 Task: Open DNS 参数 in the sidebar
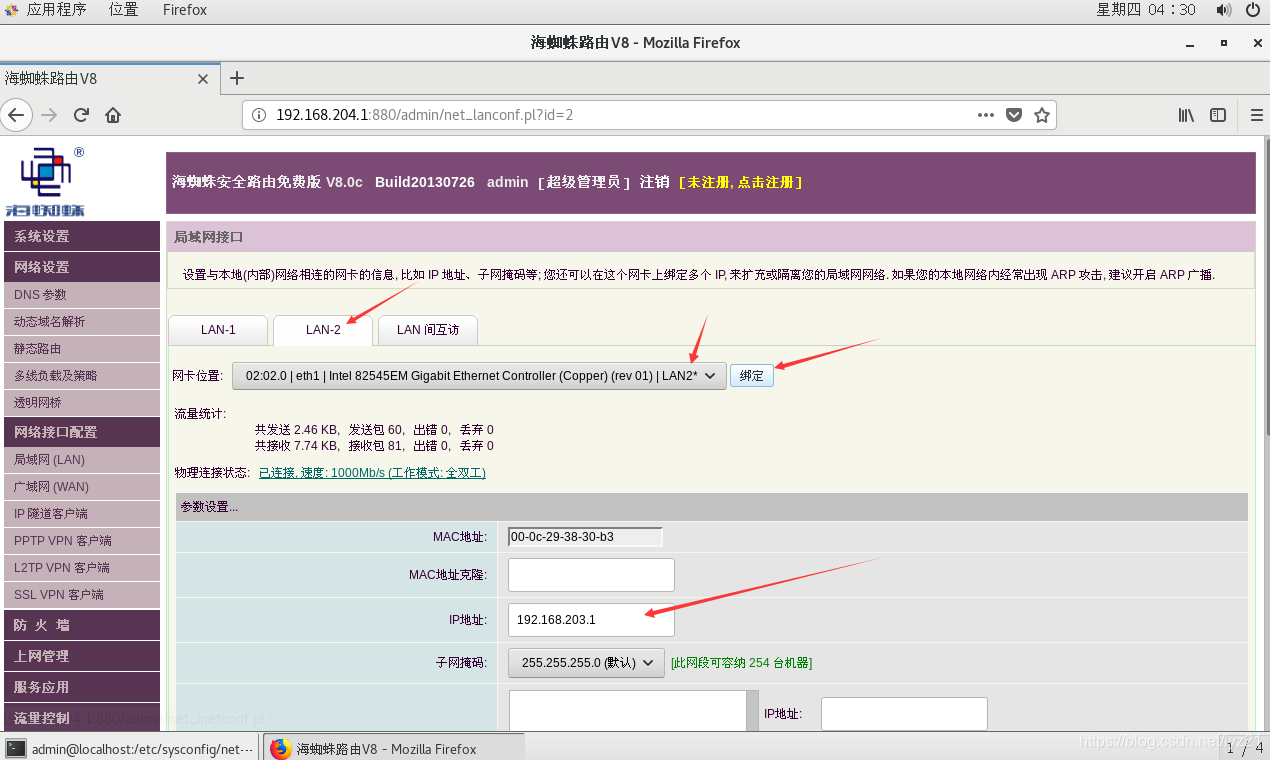pyautogui.click(x=82, y=295)
